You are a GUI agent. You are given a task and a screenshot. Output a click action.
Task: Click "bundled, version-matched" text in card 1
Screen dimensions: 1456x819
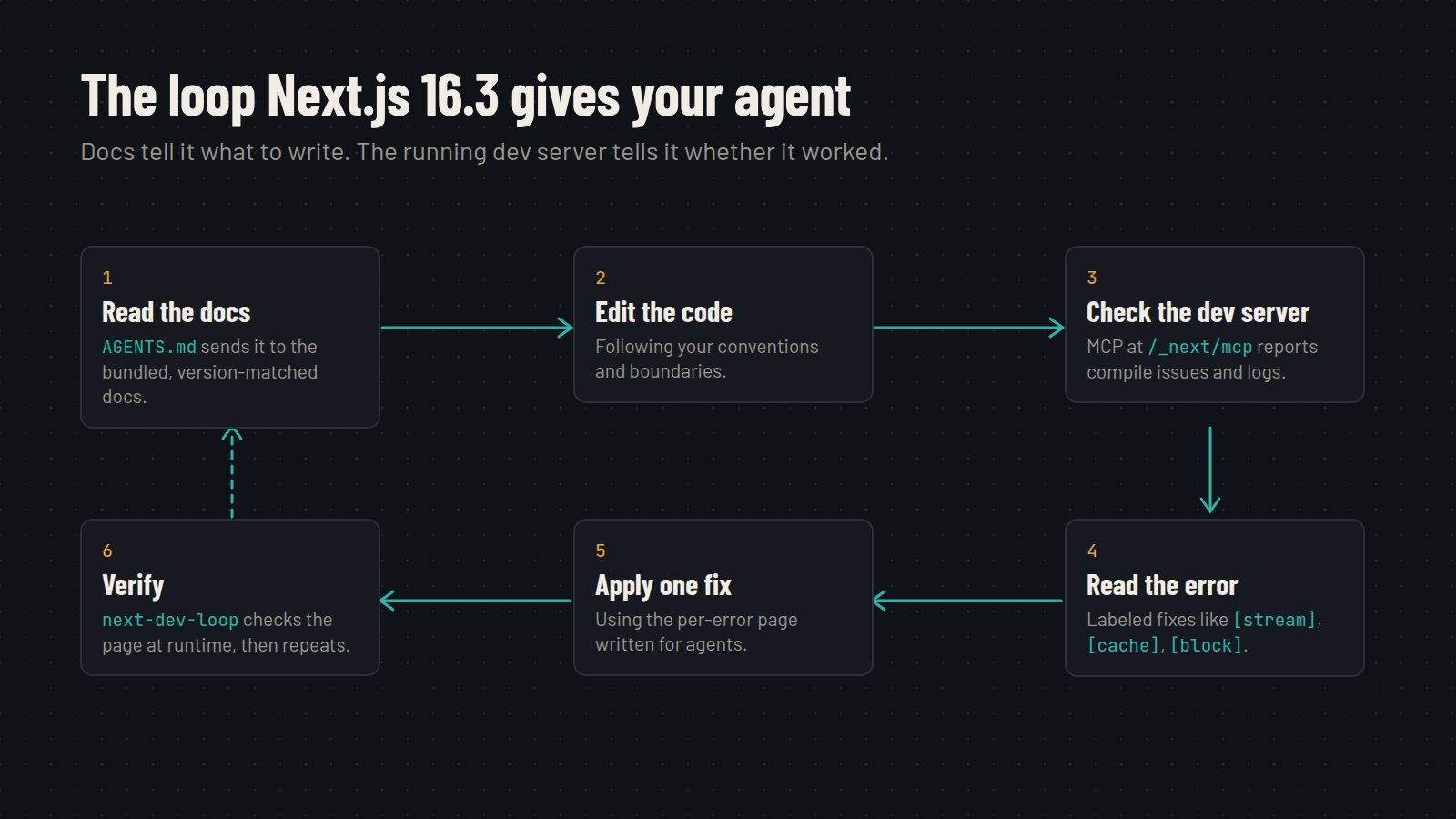(210, 372)
